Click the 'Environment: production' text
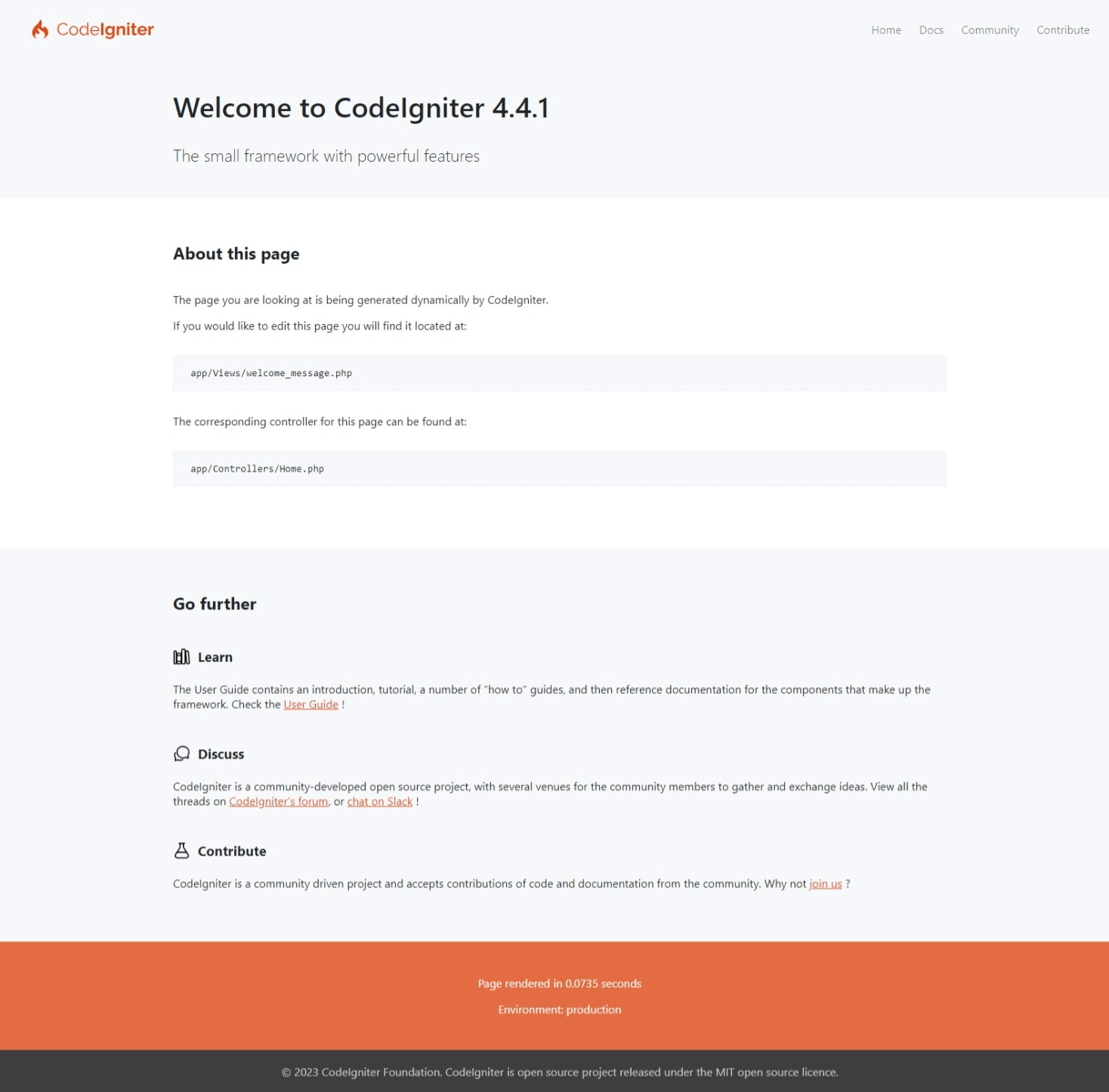Image resolution: width=1109 pixels, height=1092 pixels. (x=560, y=1010)
